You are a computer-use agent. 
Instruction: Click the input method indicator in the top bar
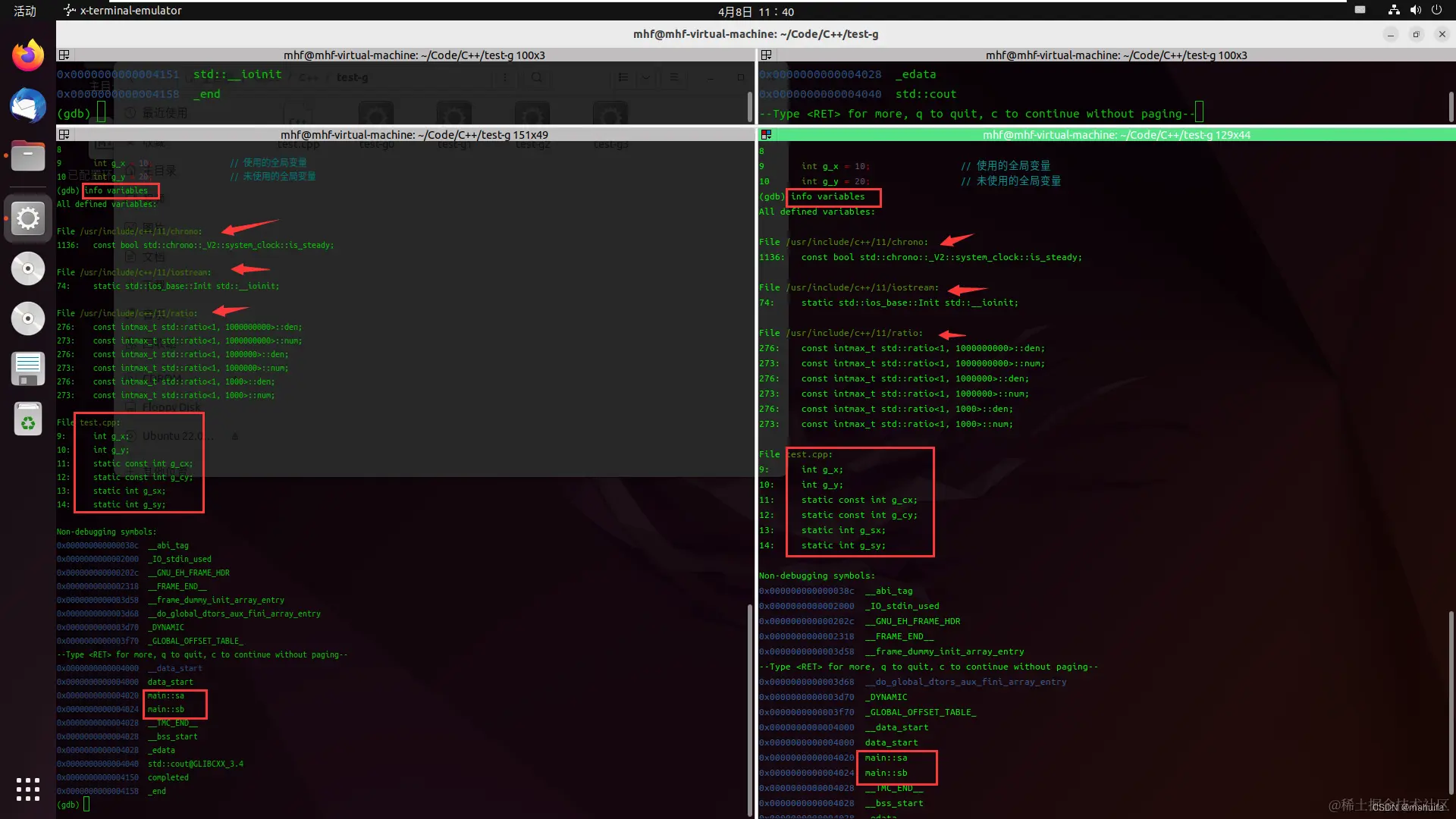click(x=1360, y=11)
